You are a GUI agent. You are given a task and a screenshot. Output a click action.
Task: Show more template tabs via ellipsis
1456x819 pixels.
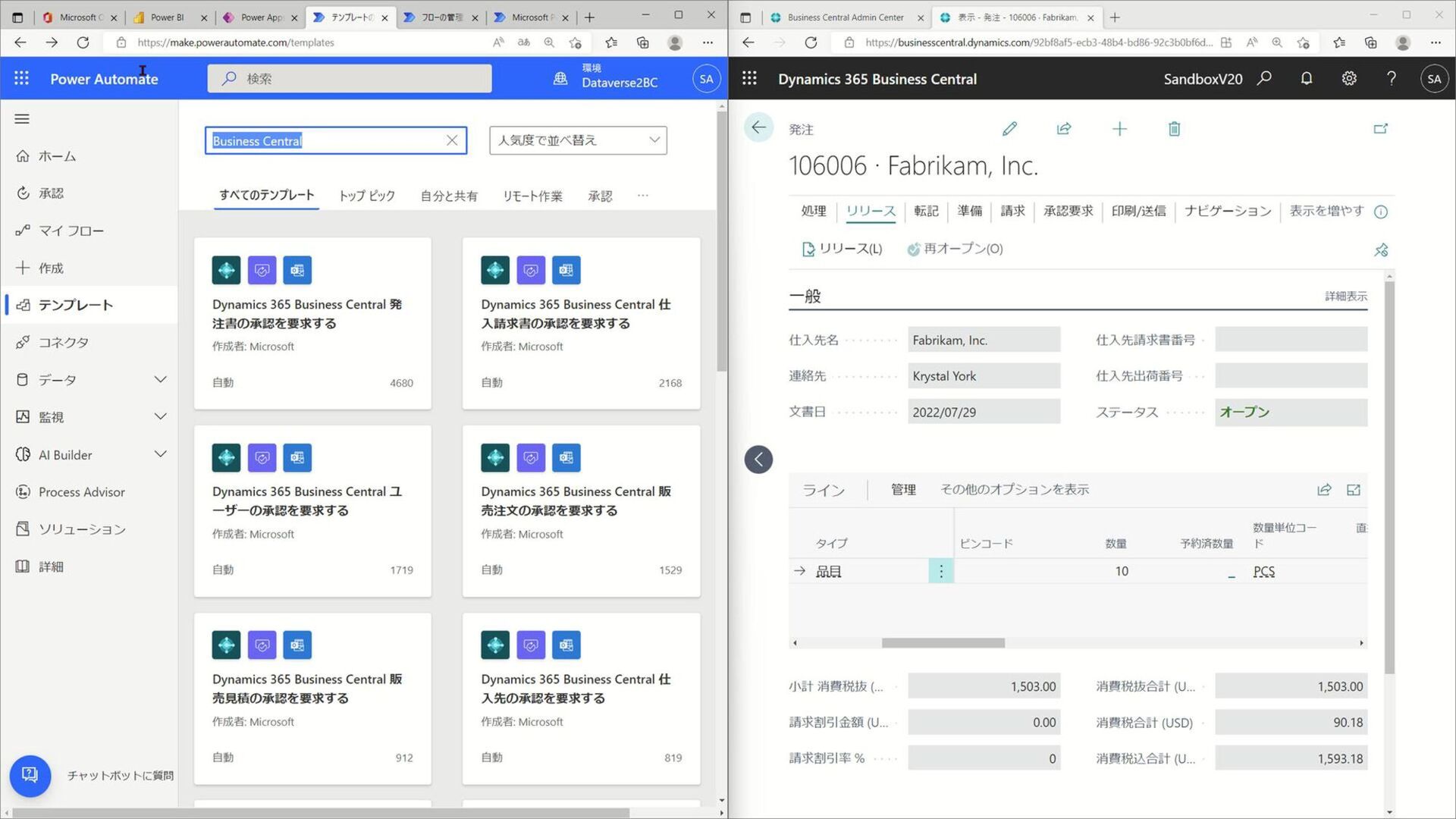tap(643, 196)
